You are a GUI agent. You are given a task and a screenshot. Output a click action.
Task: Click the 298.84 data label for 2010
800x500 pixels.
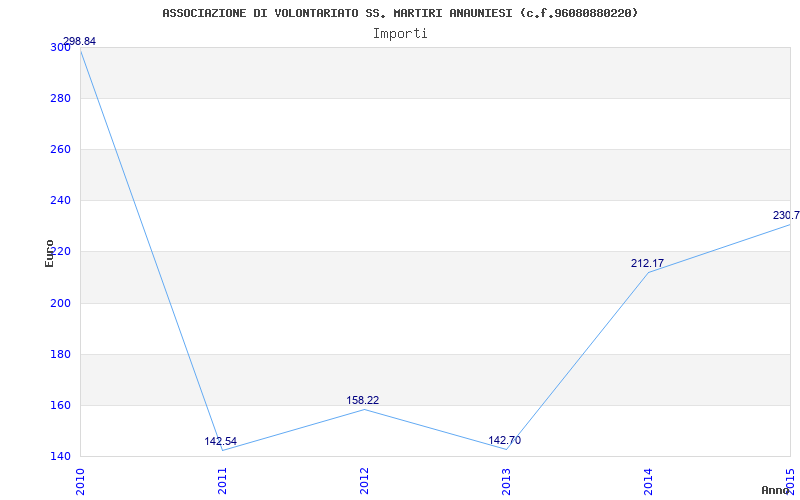pos(79,41)
